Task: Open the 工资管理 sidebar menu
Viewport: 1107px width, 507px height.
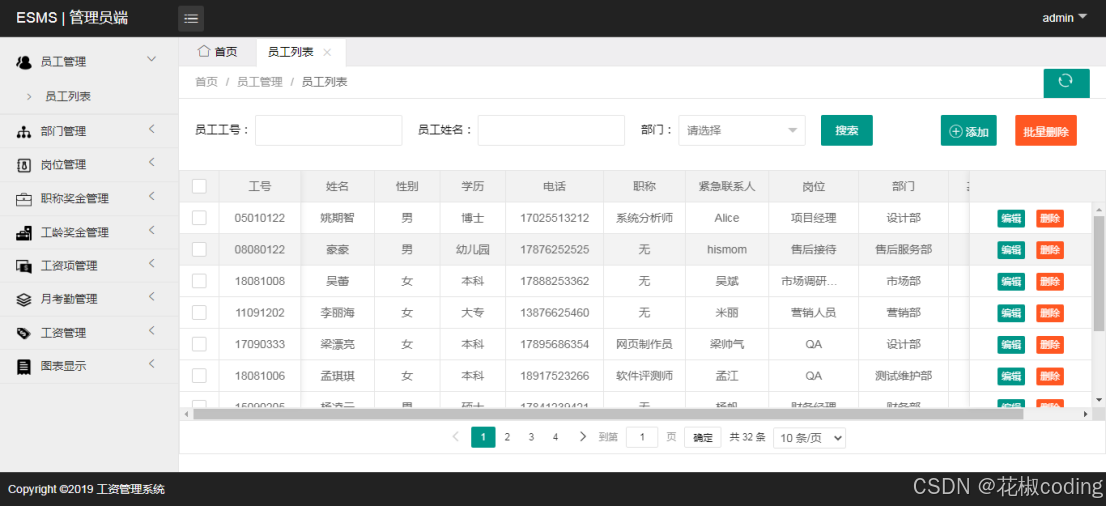Action: point(89,333)
